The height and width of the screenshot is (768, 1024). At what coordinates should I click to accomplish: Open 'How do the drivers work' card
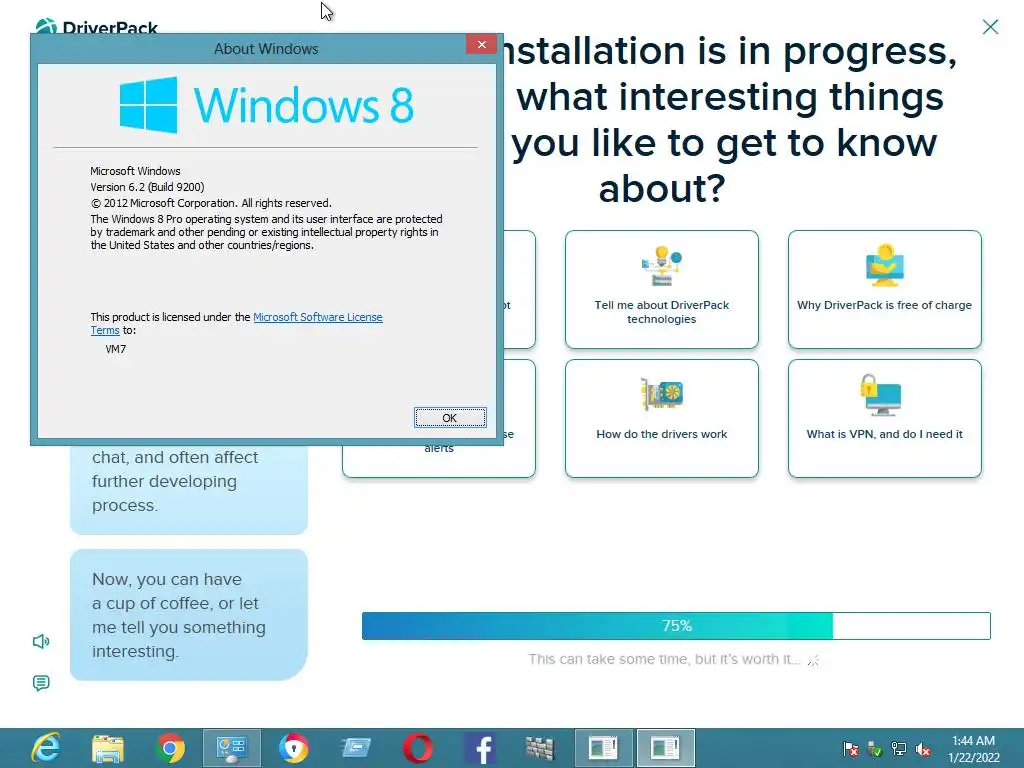click(x=662, y=418)
